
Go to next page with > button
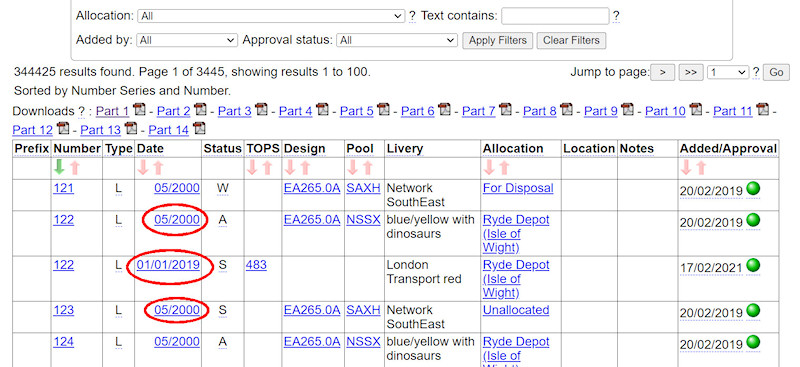pyautogui.click(x=662, y=72)
